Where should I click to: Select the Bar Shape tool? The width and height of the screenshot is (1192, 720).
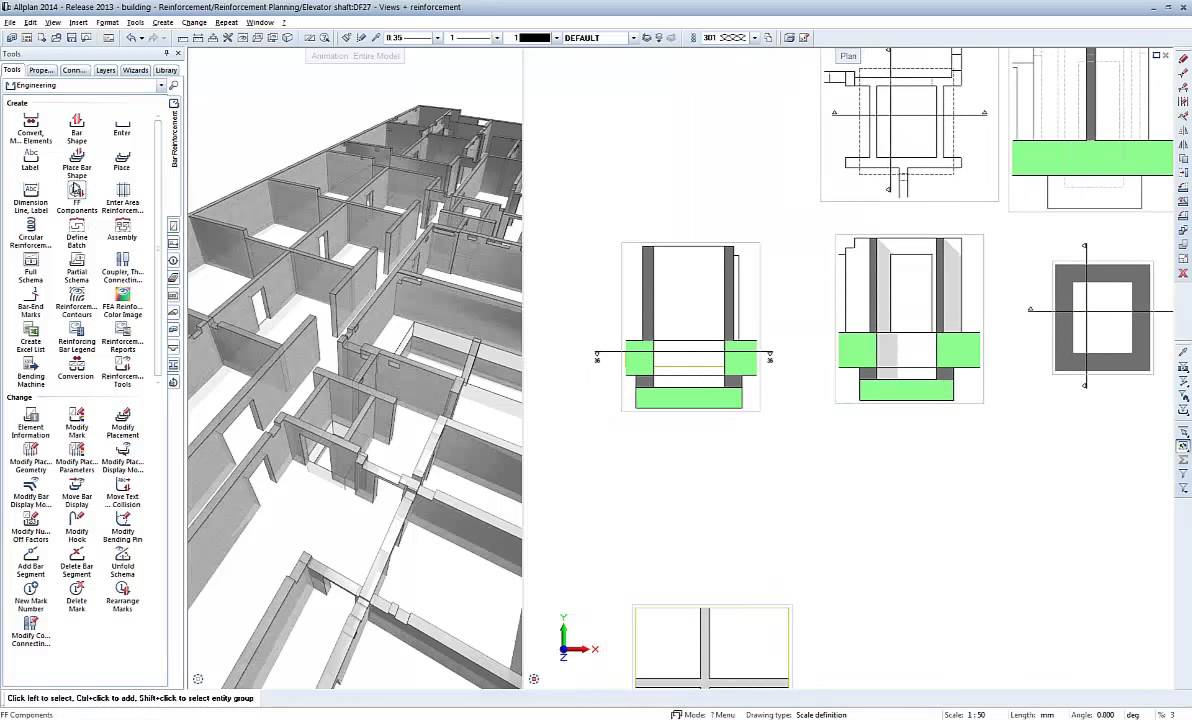pyautogui.click(x=77, y=128)
